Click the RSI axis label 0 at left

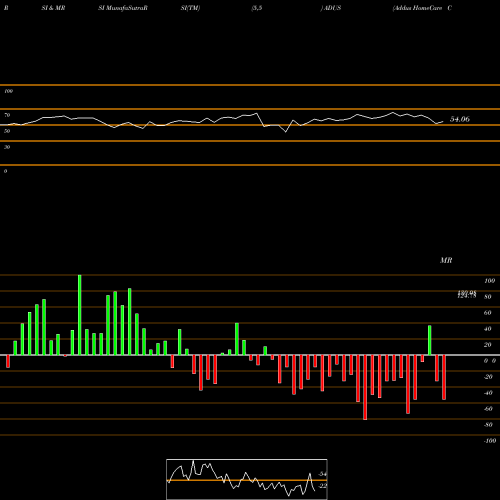point(5,171)
